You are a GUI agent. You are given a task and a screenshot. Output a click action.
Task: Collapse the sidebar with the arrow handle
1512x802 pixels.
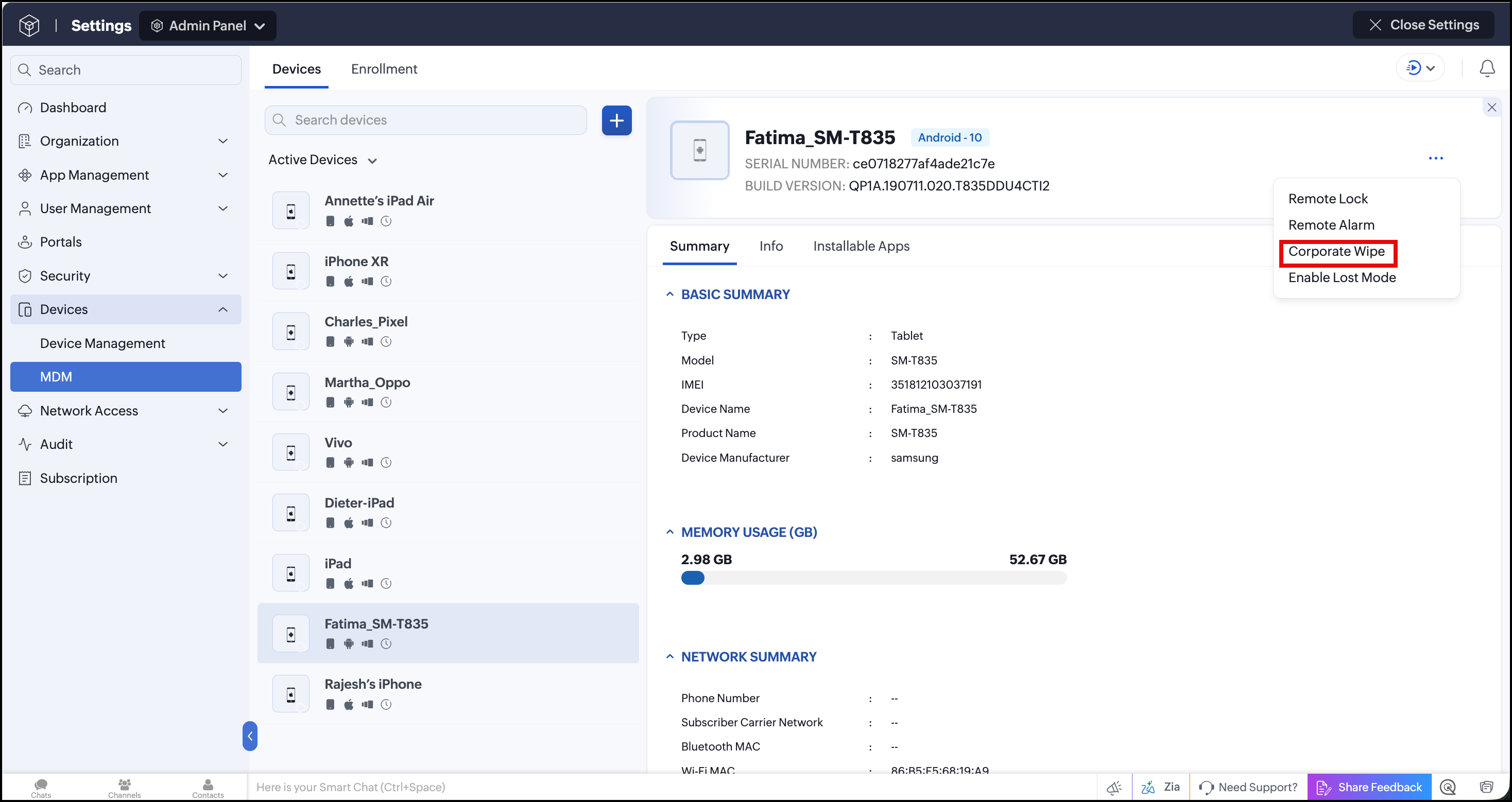pos(249,736)
